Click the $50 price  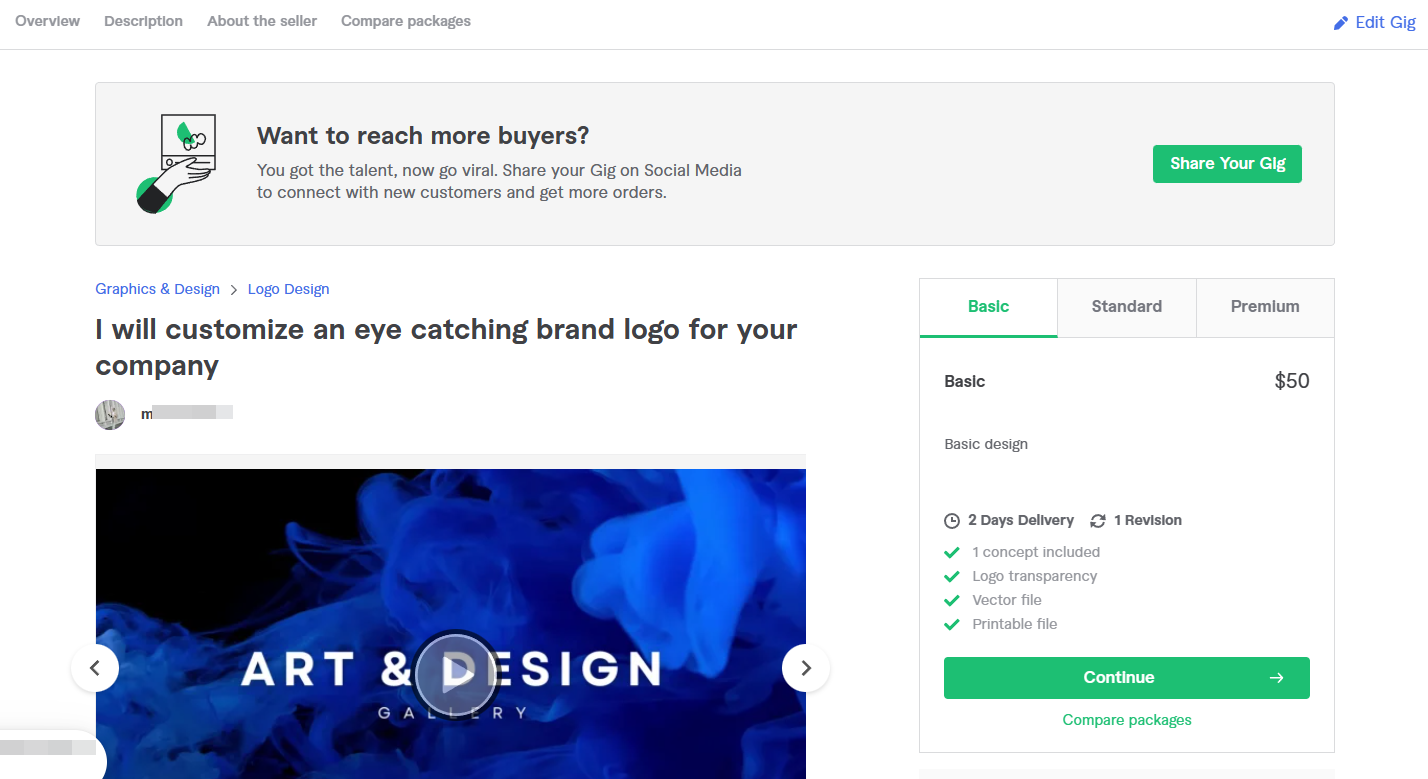[x=1292, y=381]
